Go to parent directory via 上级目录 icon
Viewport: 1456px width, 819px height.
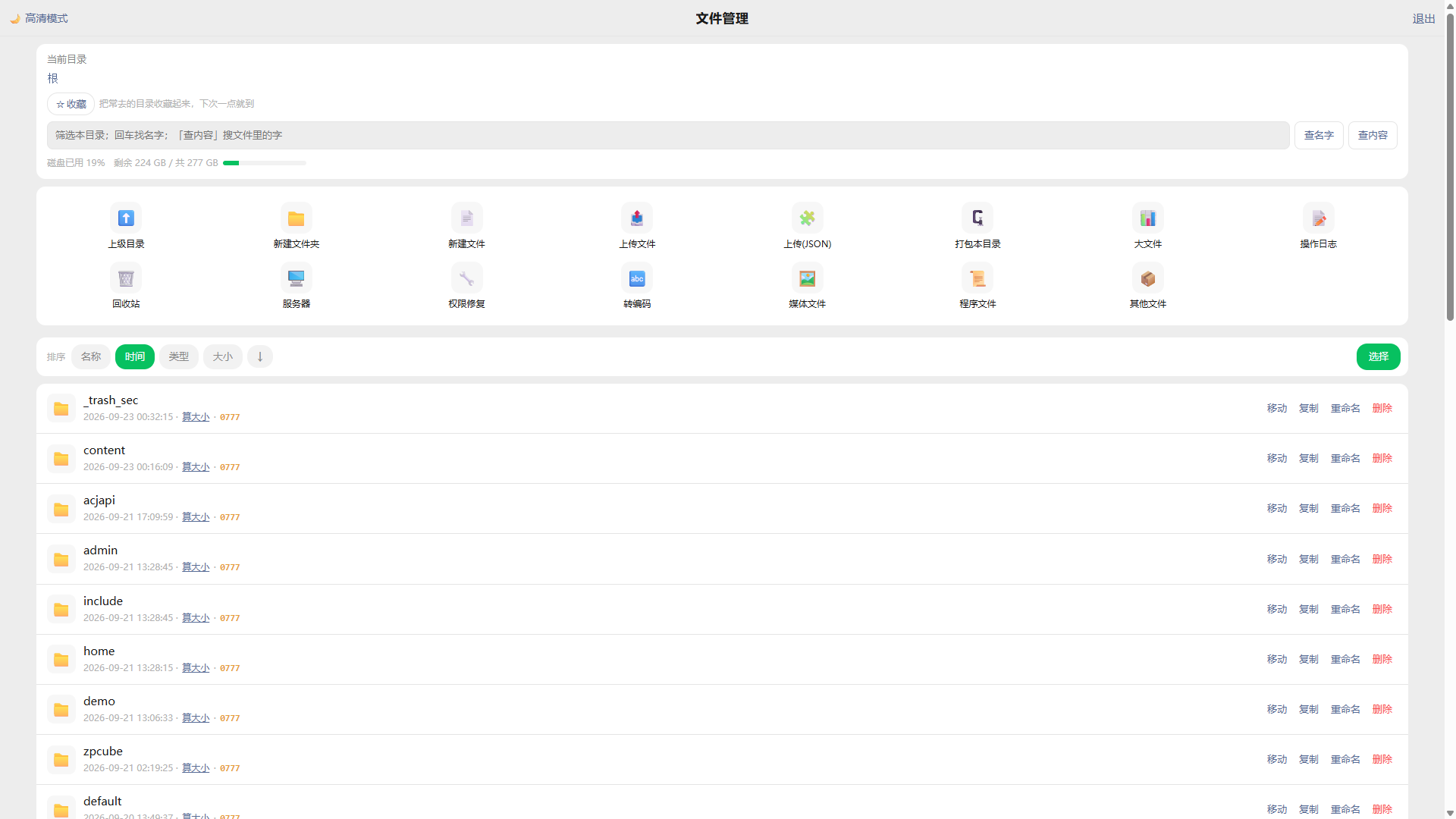pyautogui.click(x=126, y=218)
